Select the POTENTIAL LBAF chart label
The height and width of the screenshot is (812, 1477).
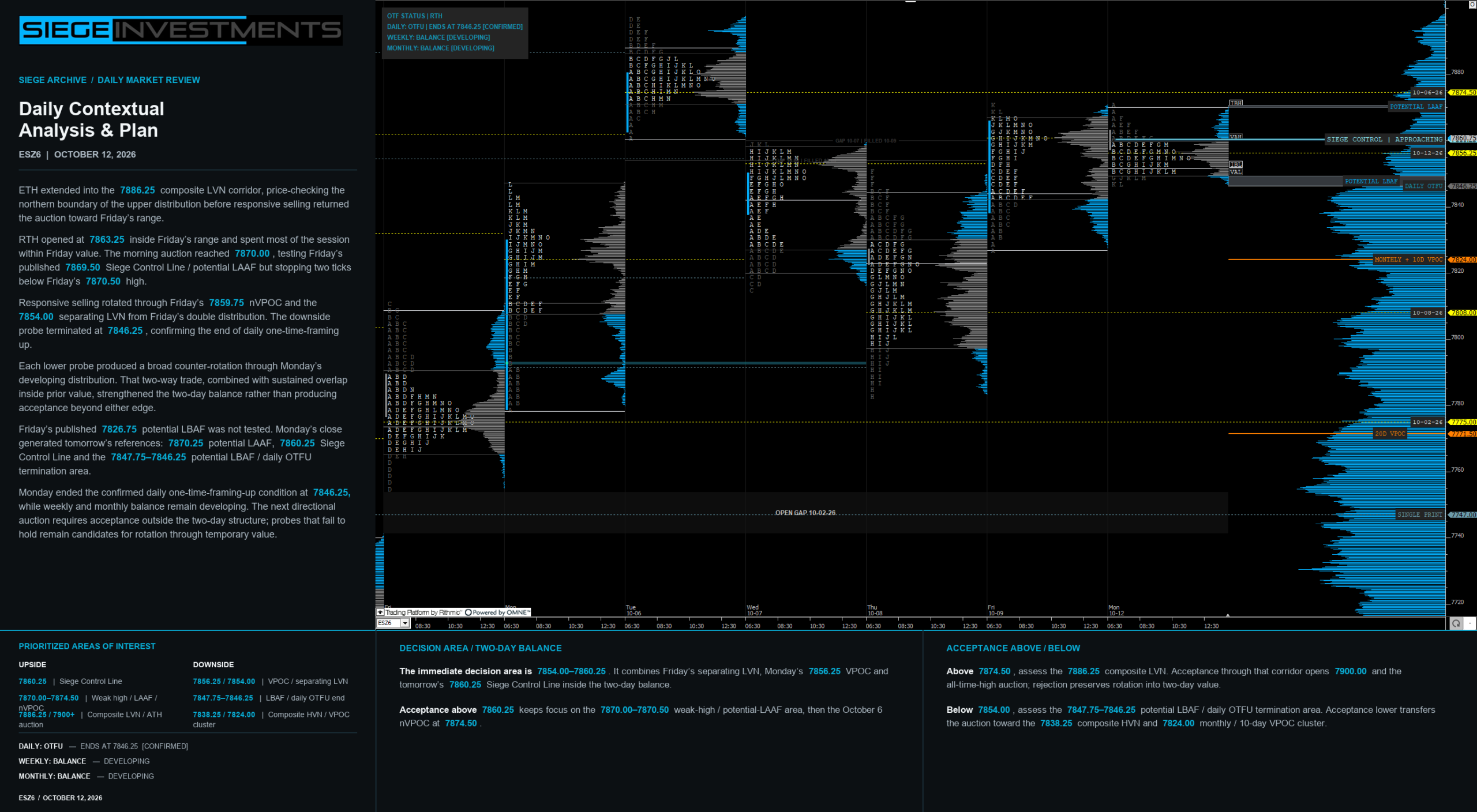coord(1371,181)
